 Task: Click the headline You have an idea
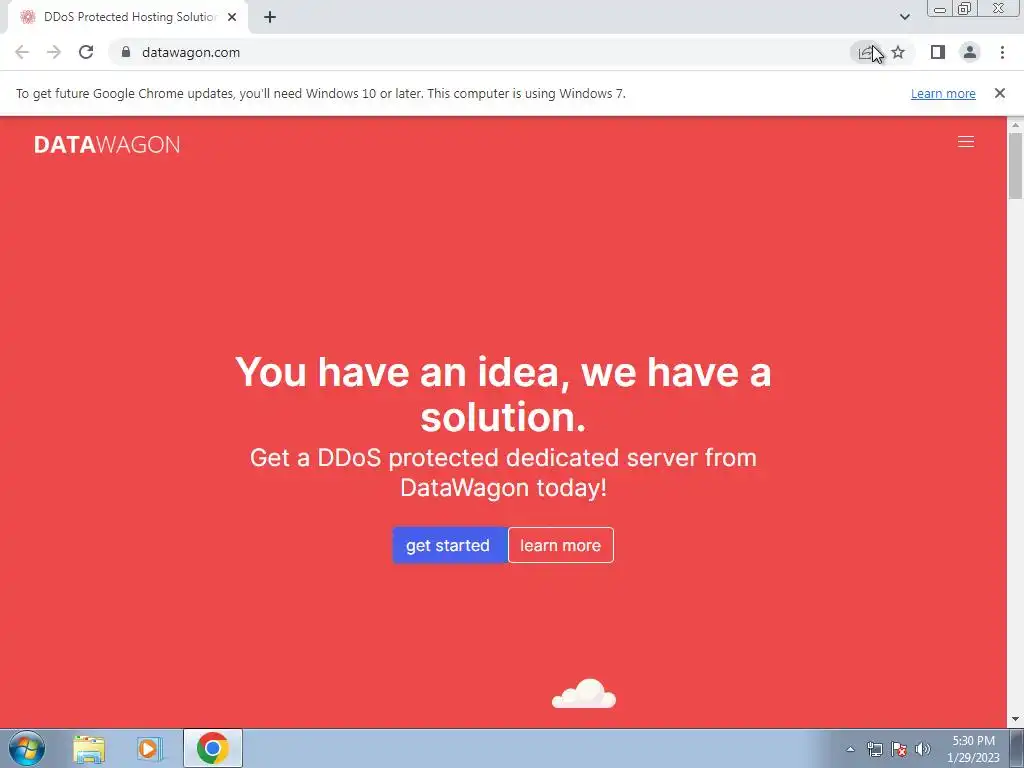coord(503,394)
